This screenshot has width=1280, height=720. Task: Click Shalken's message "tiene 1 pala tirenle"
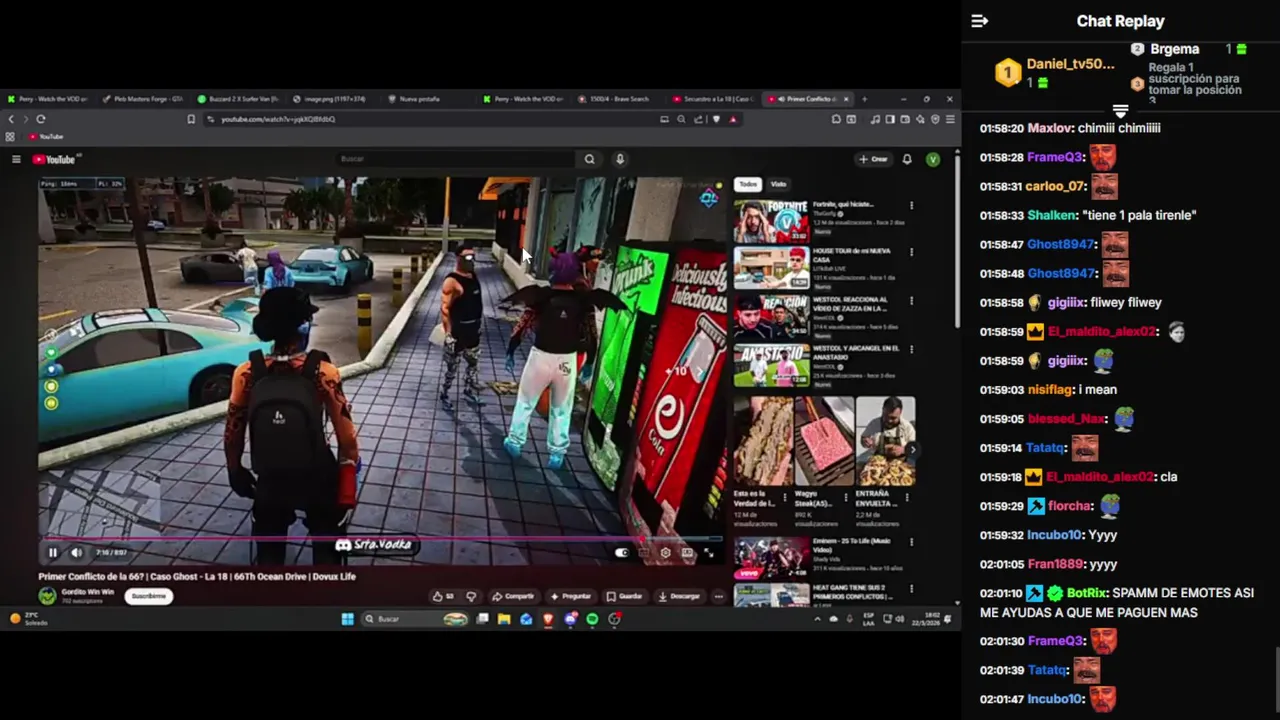point(1138,215)
